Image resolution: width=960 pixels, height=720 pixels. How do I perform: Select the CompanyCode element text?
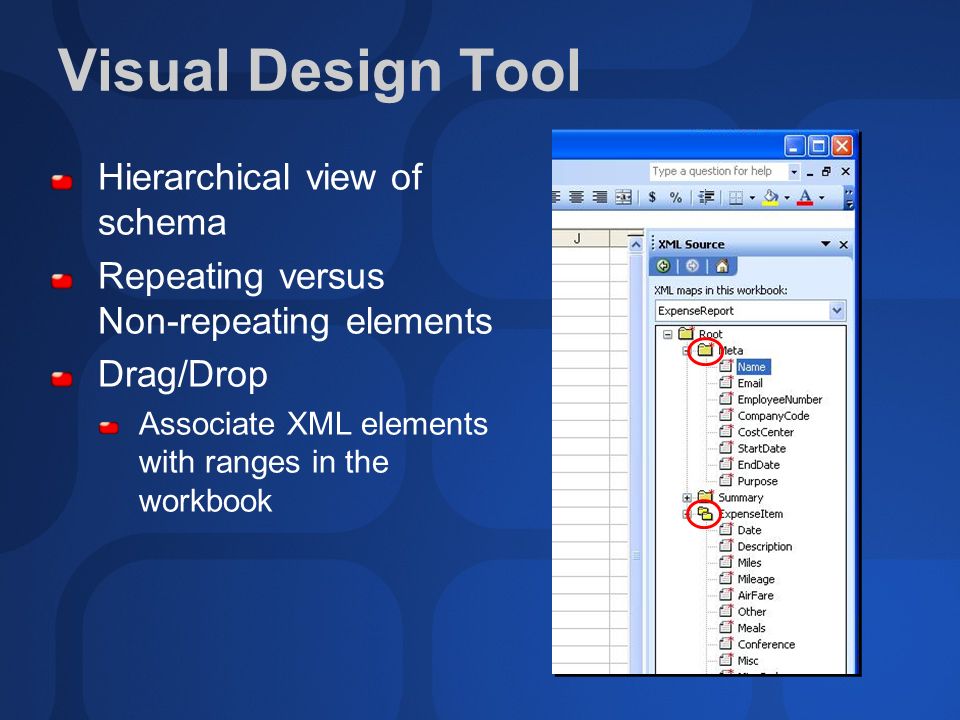(x=773, y=416)
